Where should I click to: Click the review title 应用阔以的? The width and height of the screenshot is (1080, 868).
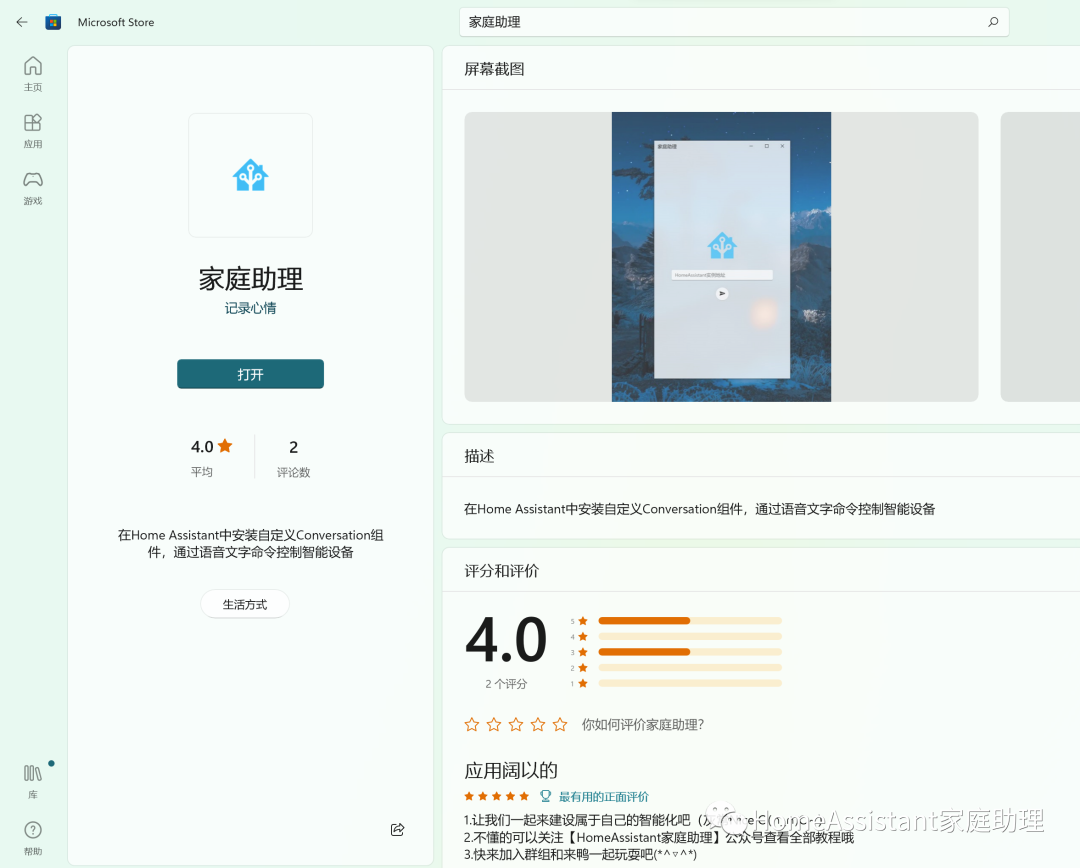[511, 770]
